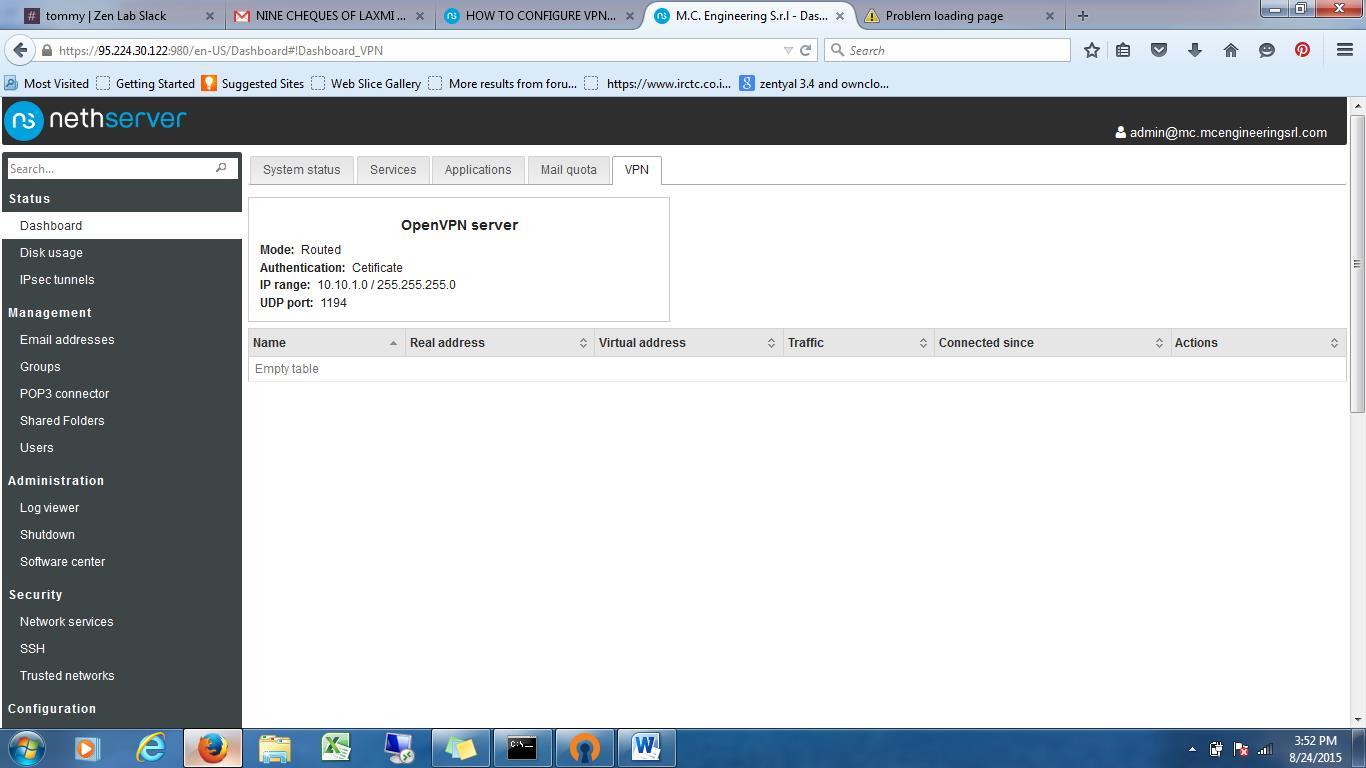
Task: Click admin@mc.mcengineeringsrl.com account link
Action: tap(1221, 133)
